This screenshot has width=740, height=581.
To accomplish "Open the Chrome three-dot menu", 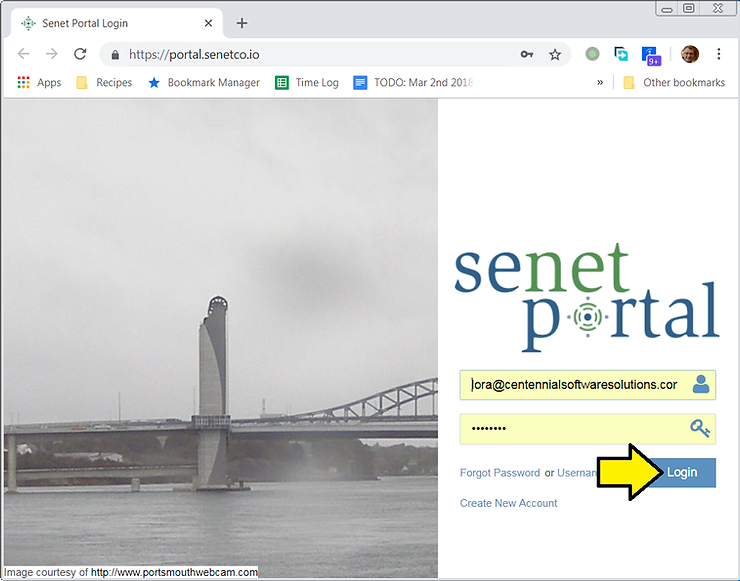I will (718, 54).
